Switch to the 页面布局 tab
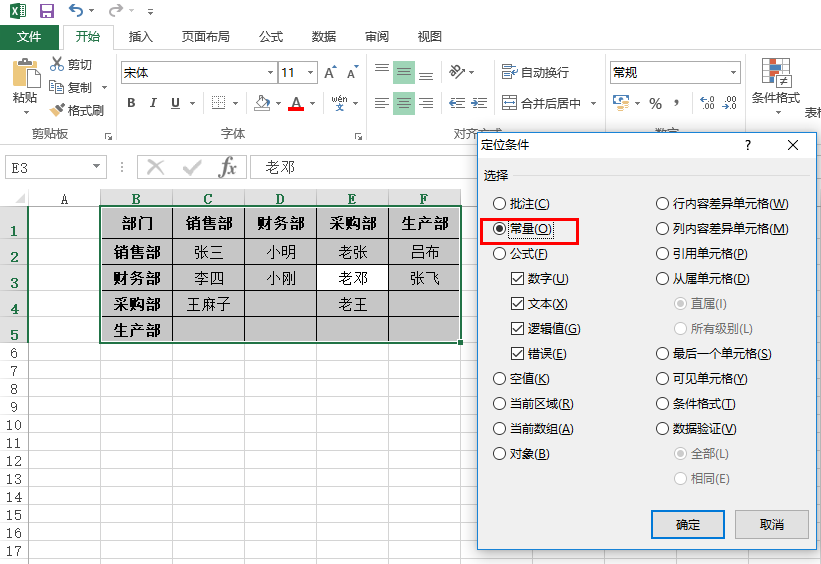Screen dimensions: 821x564 click(x=205, y=37)
